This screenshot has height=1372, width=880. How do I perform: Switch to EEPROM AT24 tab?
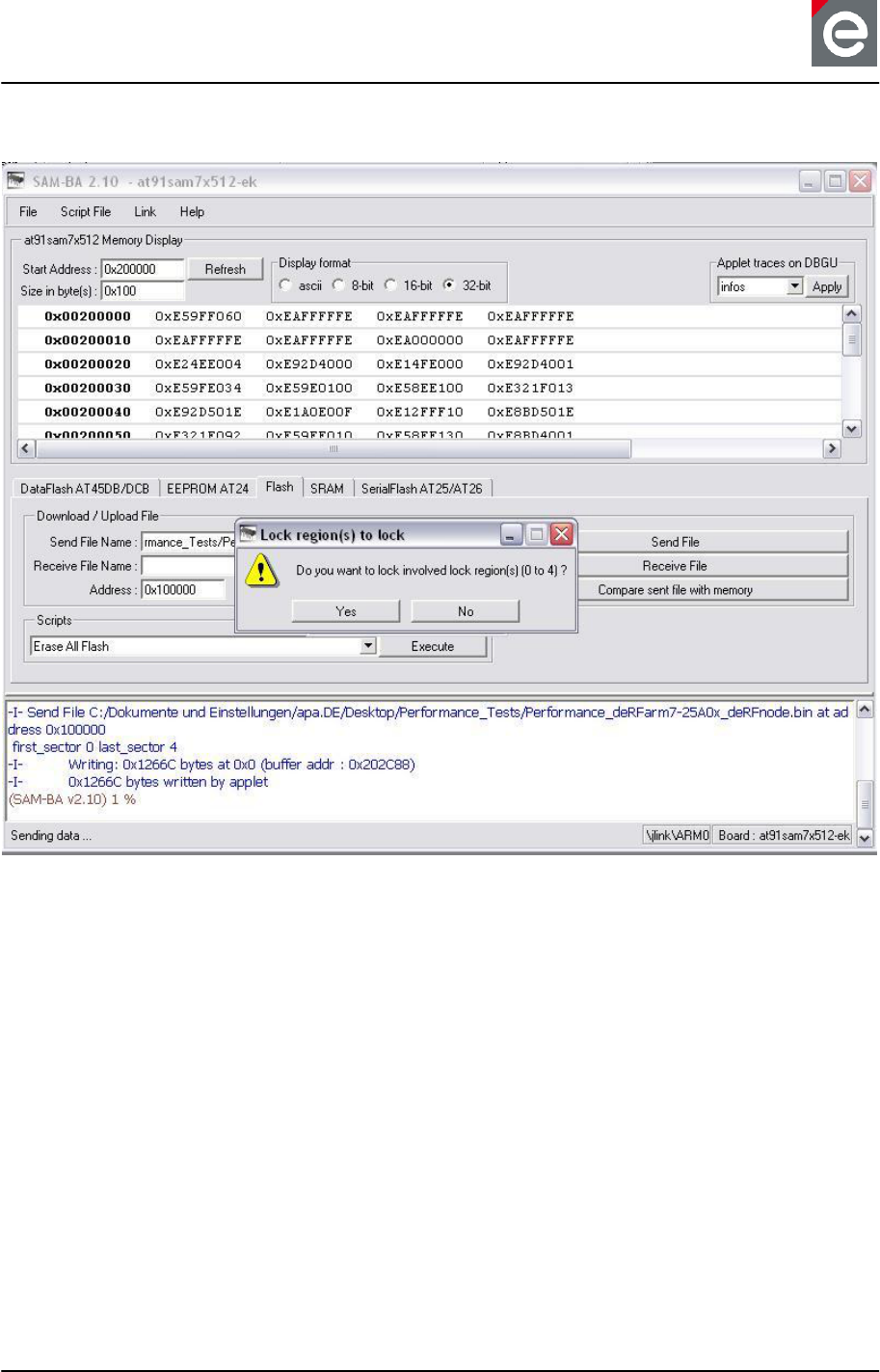pyautogui.click(x=208, y=489)
